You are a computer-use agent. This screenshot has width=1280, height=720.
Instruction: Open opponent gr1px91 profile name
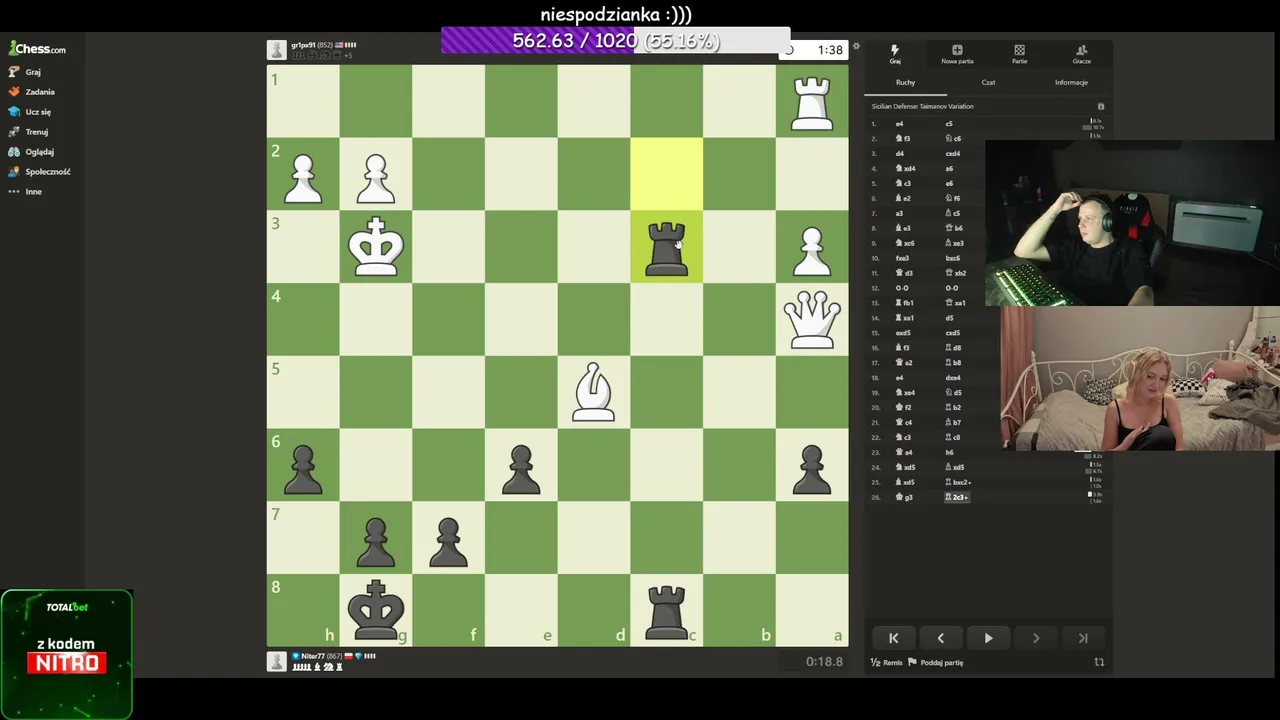coord(304,45)
